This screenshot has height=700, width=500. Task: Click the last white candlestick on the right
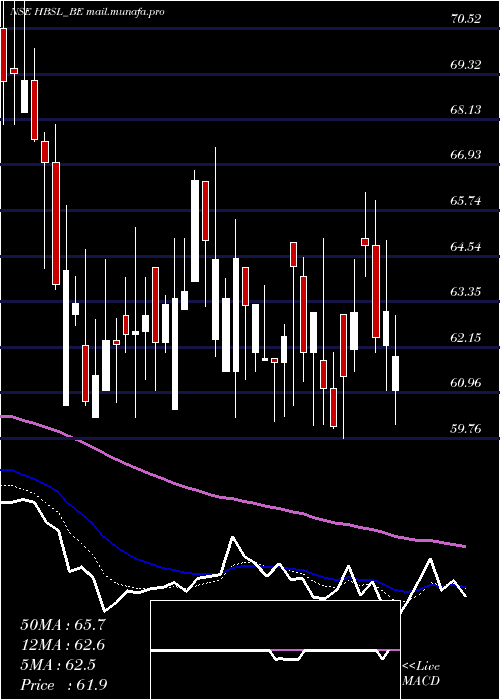click(x=395, y=373)
